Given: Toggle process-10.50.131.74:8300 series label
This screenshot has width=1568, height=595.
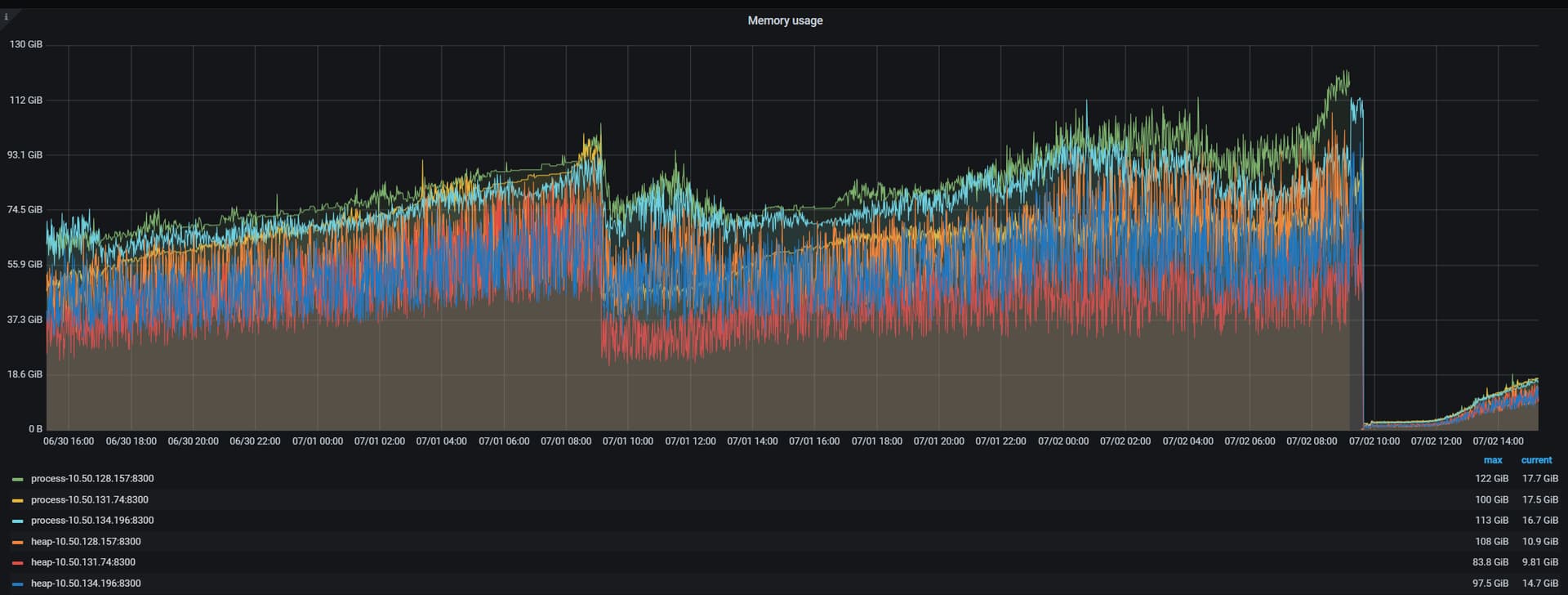Looking at the screenshot, I should point(90,500).
